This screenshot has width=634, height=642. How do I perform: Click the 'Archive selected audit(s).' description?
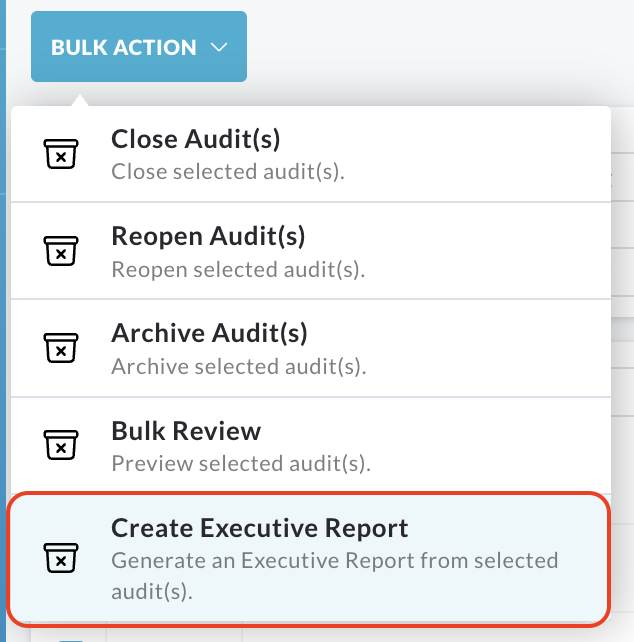pos(239,366)
